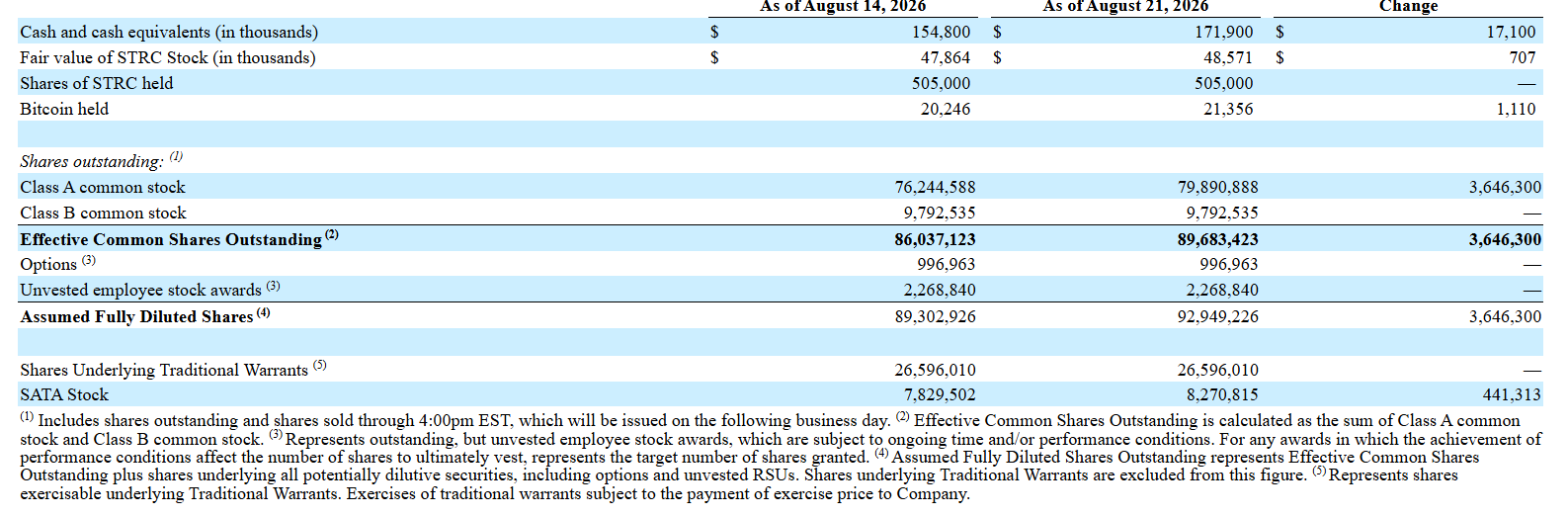Select SATA Stock value 8,270,815
Screen dimensions: 1568x516
pos(1222,394)
